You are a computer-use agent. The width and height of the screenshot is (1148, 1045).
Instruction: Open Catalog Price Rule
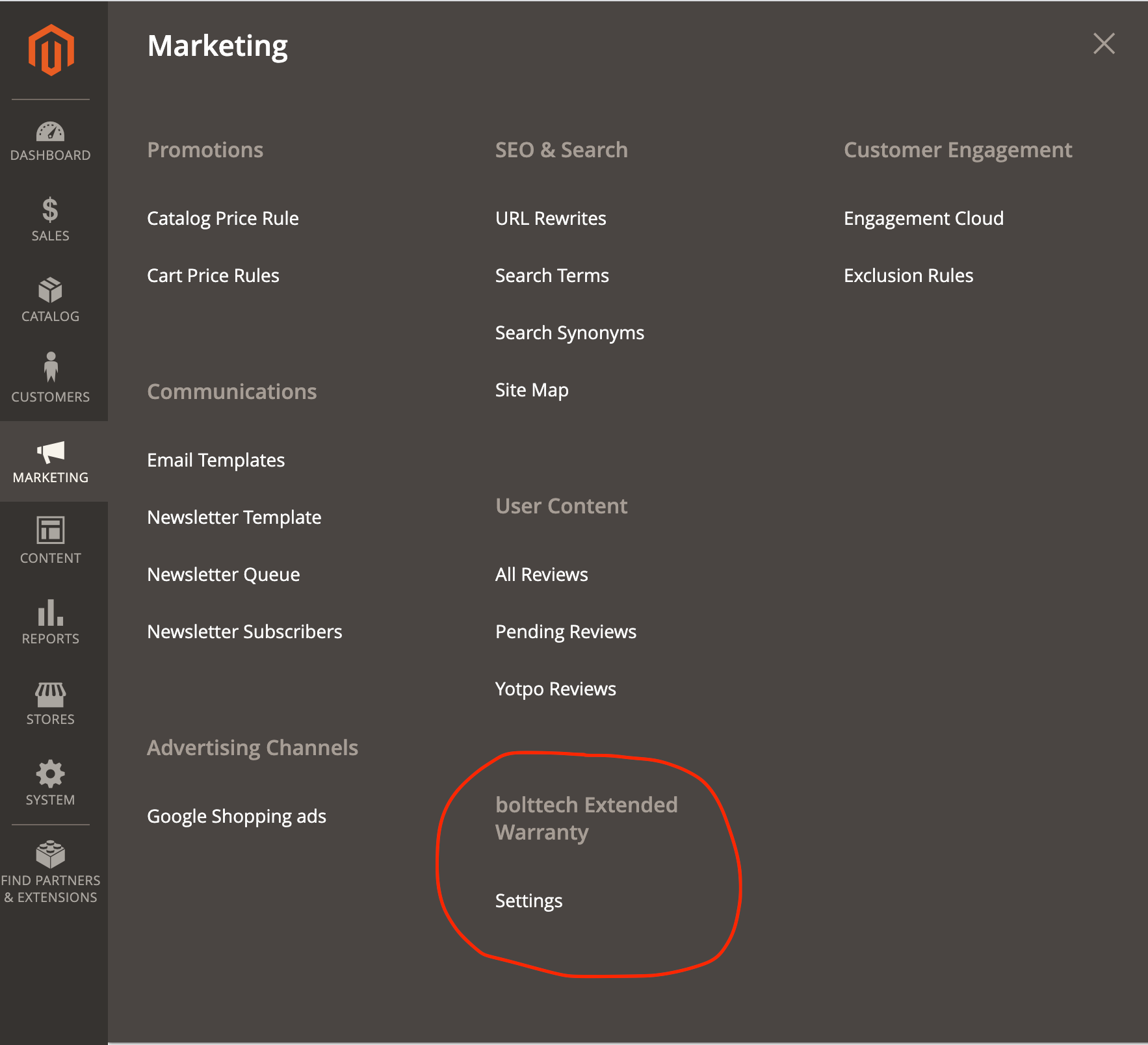pyautogui.click(x=223, y=218)
